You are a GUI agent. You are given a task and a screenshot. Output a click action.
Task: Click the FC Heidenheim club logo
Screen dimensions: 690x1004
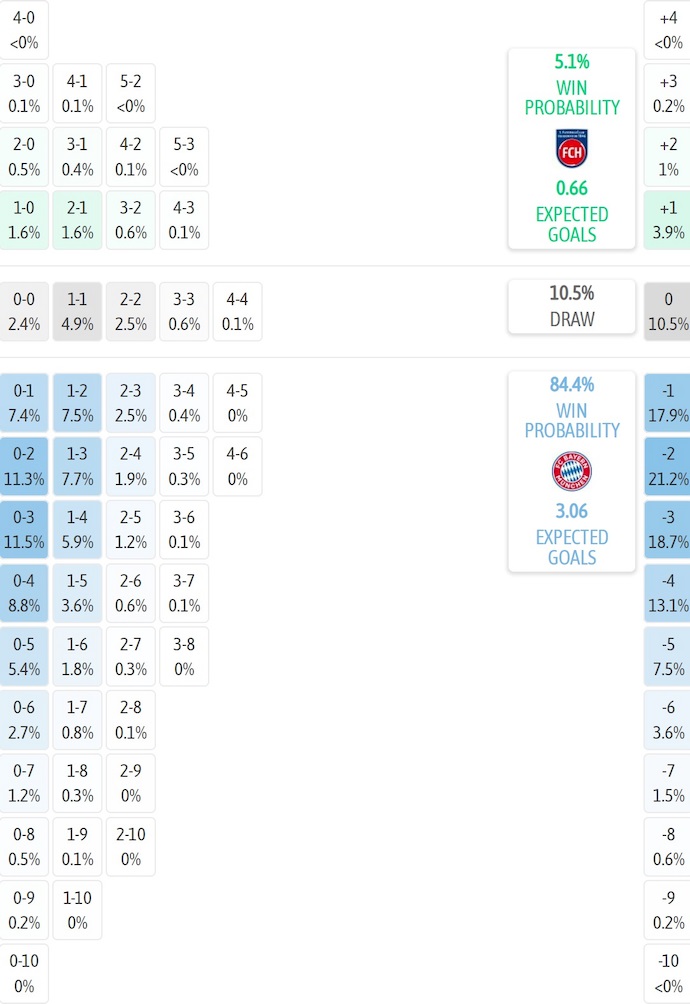click(x=572, y=148)
